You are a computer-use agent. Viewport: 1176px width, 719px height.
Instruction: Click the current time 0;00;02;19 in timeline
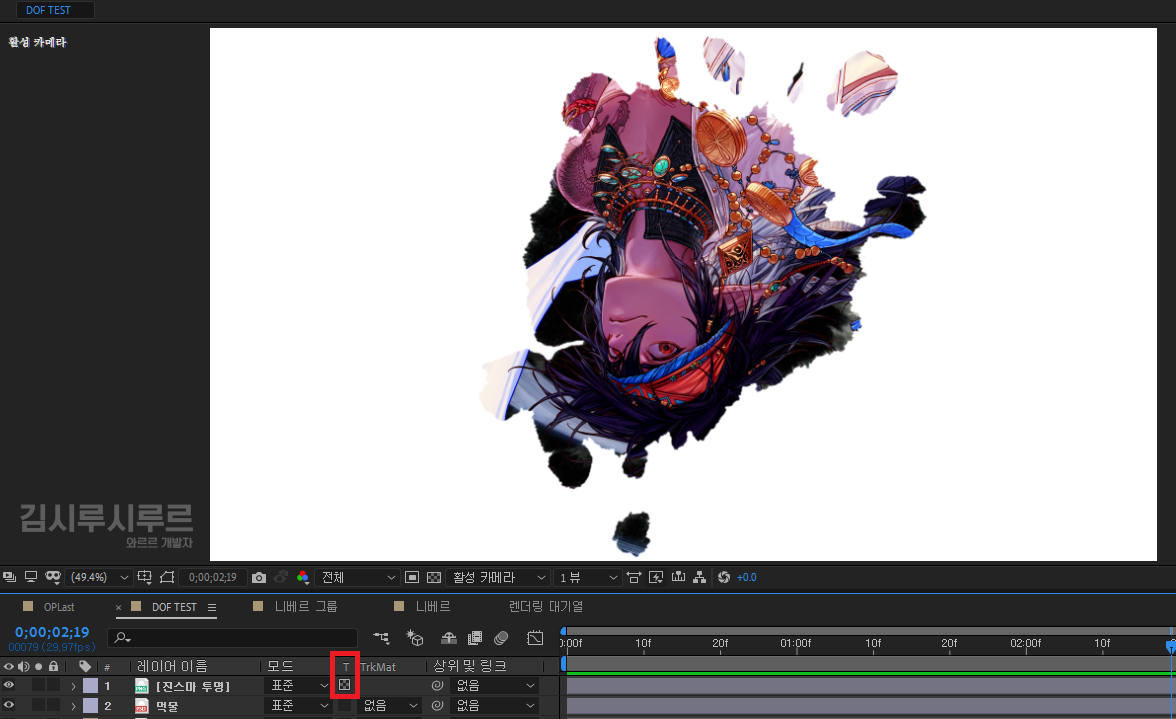point(52,632)
